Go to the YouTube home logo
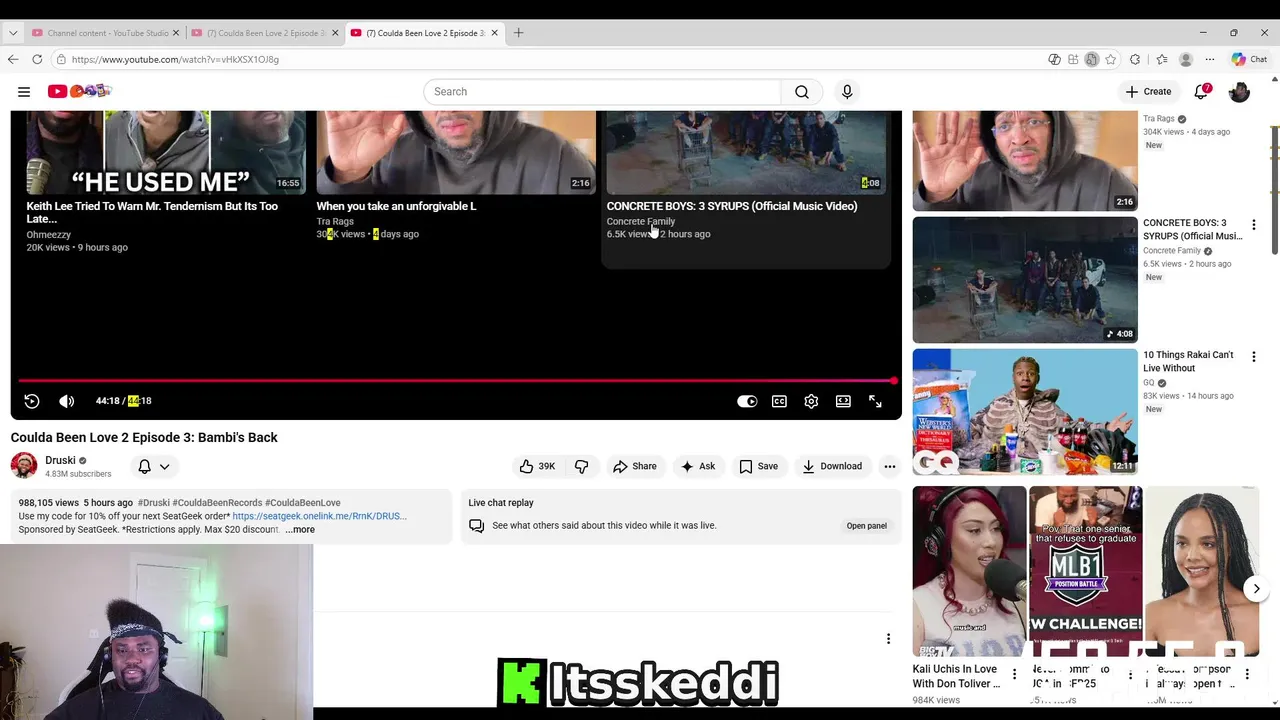The width and height of the screenshot is (1280, 720). pos(79,91)
